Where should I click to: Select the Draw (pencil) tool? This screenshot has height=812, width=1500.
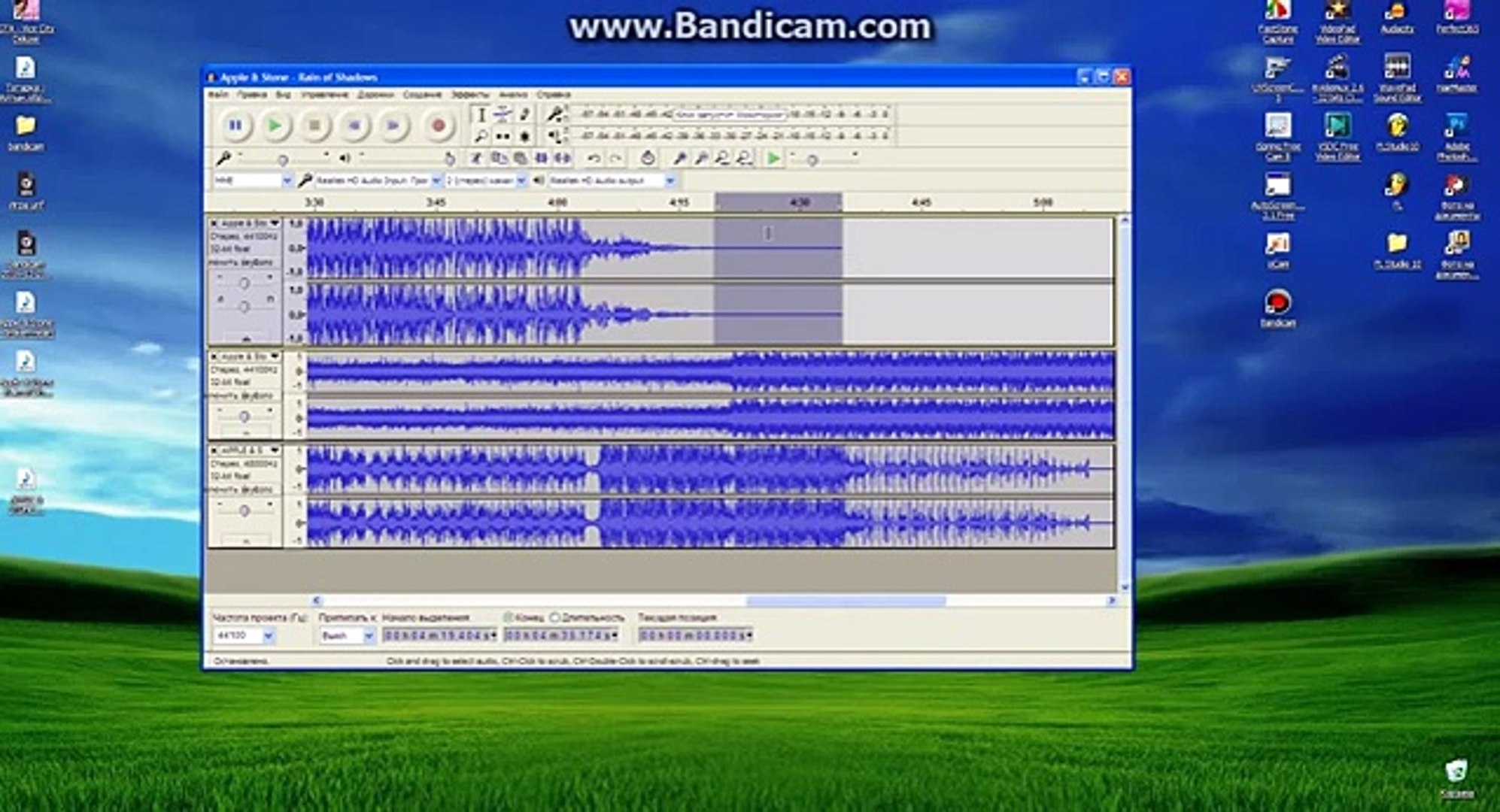click(x=525, y=114)
